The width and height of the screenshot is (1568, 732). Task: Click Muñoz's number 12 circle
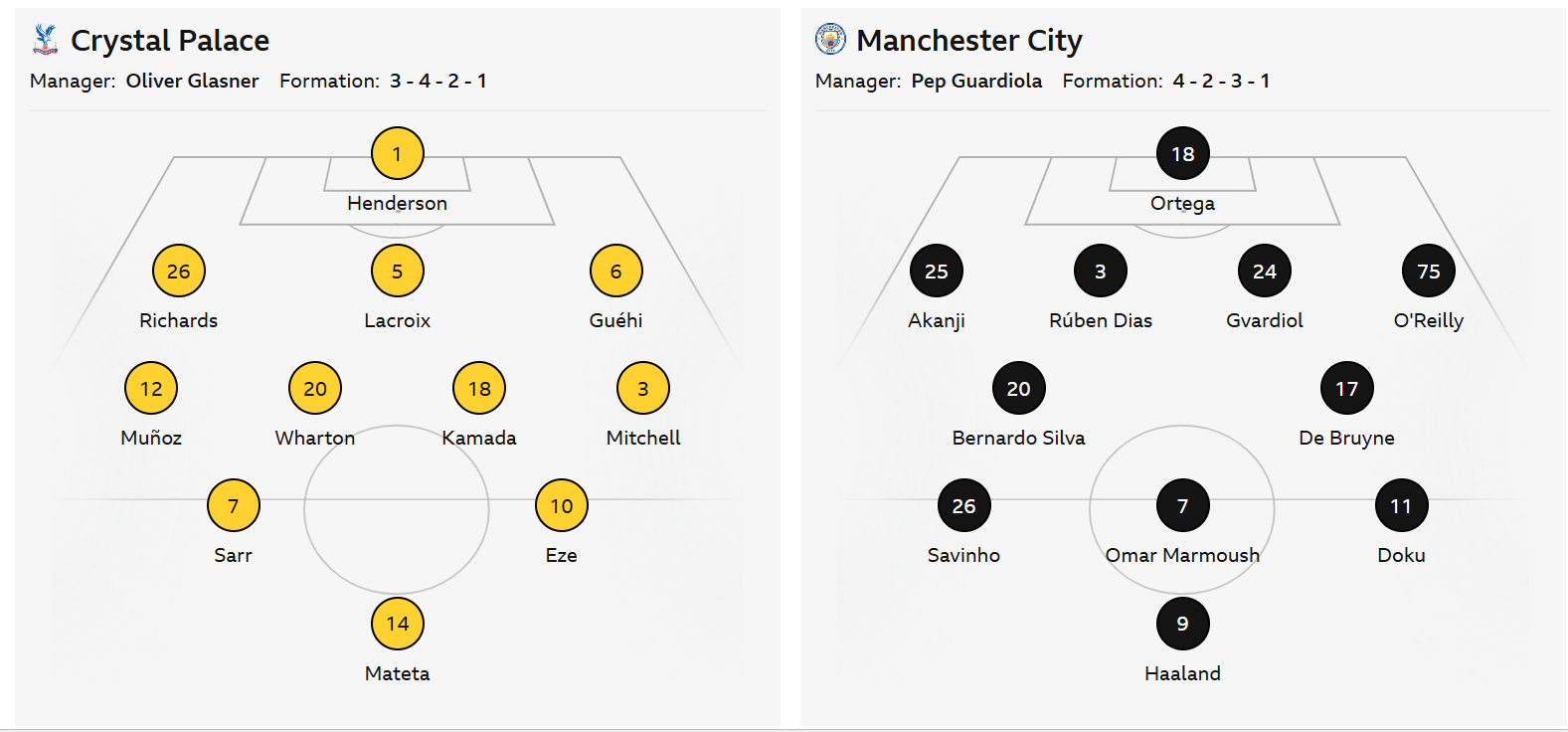151,389
